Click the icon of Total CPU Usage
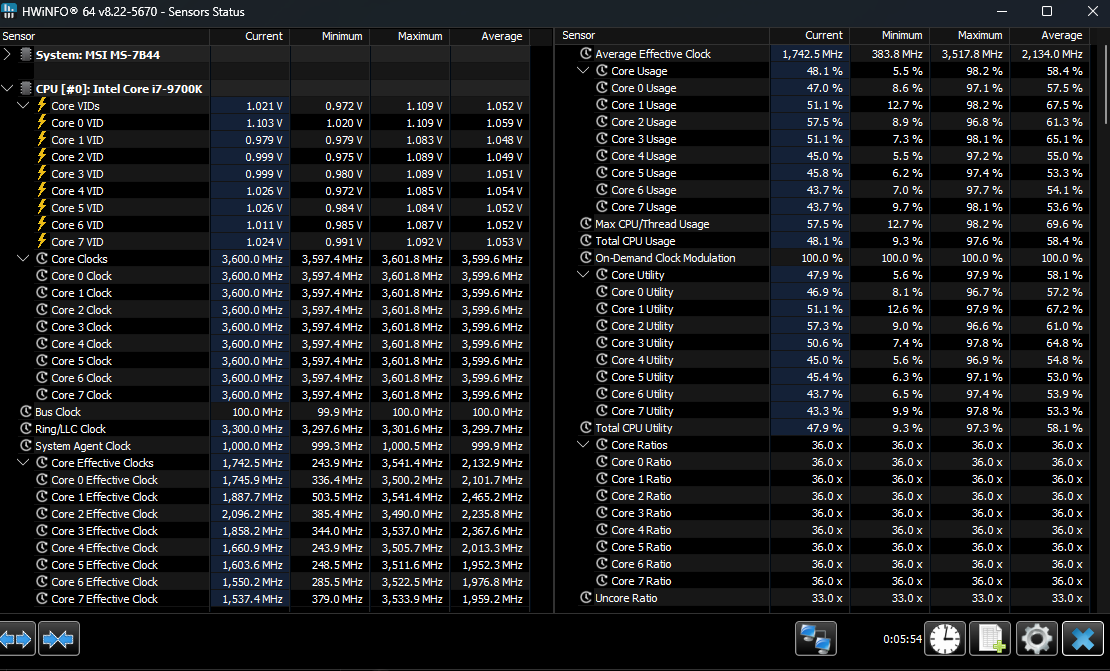Screen dimensions: 1110x671 pyautogui.click(x=585, y=240)
